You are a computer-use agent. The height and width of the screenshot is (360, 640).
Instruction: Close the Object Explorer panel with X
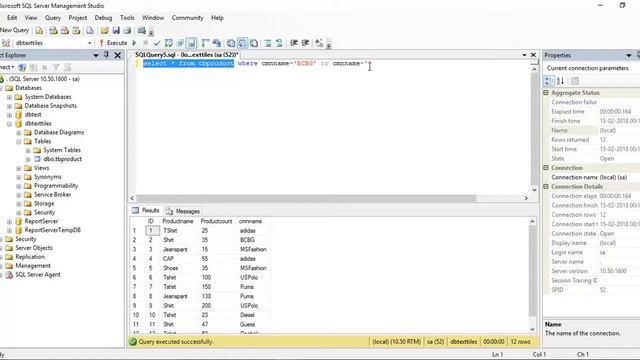tap(118, 55)
